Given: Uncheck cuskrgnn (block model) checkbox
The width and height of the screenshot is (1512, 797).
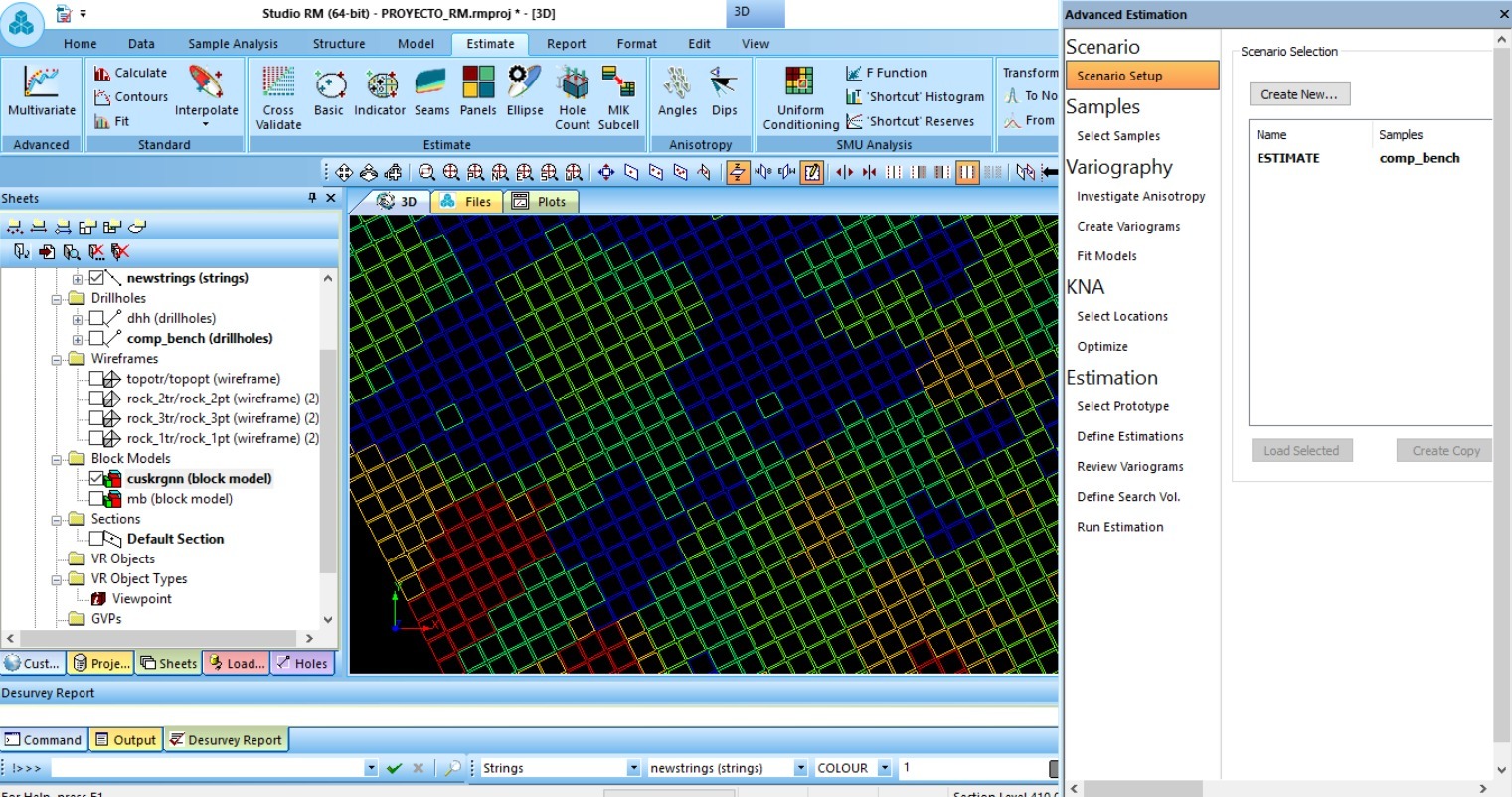Looking at the screenshot, I should click(96, 478).
